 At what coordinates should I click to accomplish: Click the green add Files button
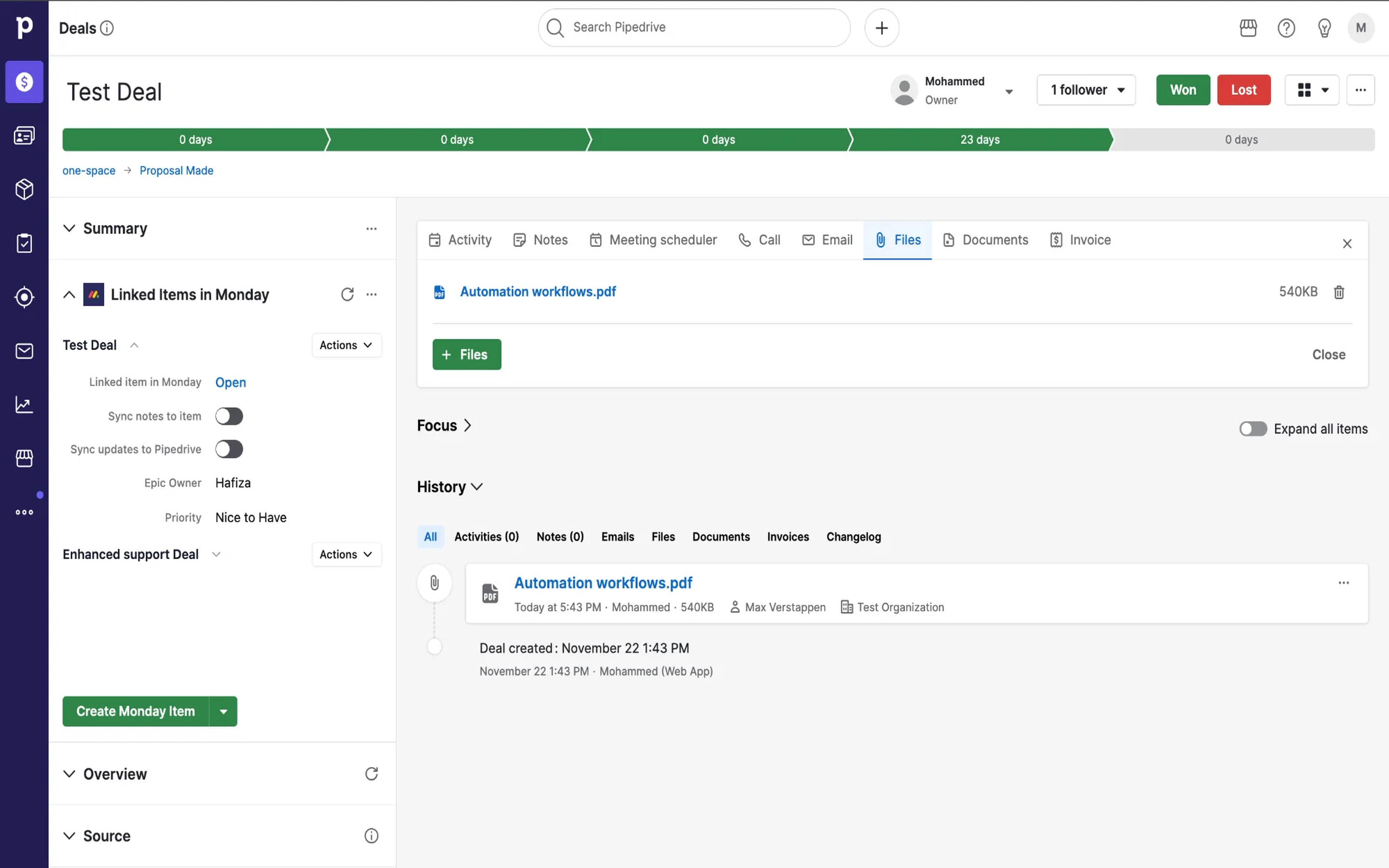point(467,355)
